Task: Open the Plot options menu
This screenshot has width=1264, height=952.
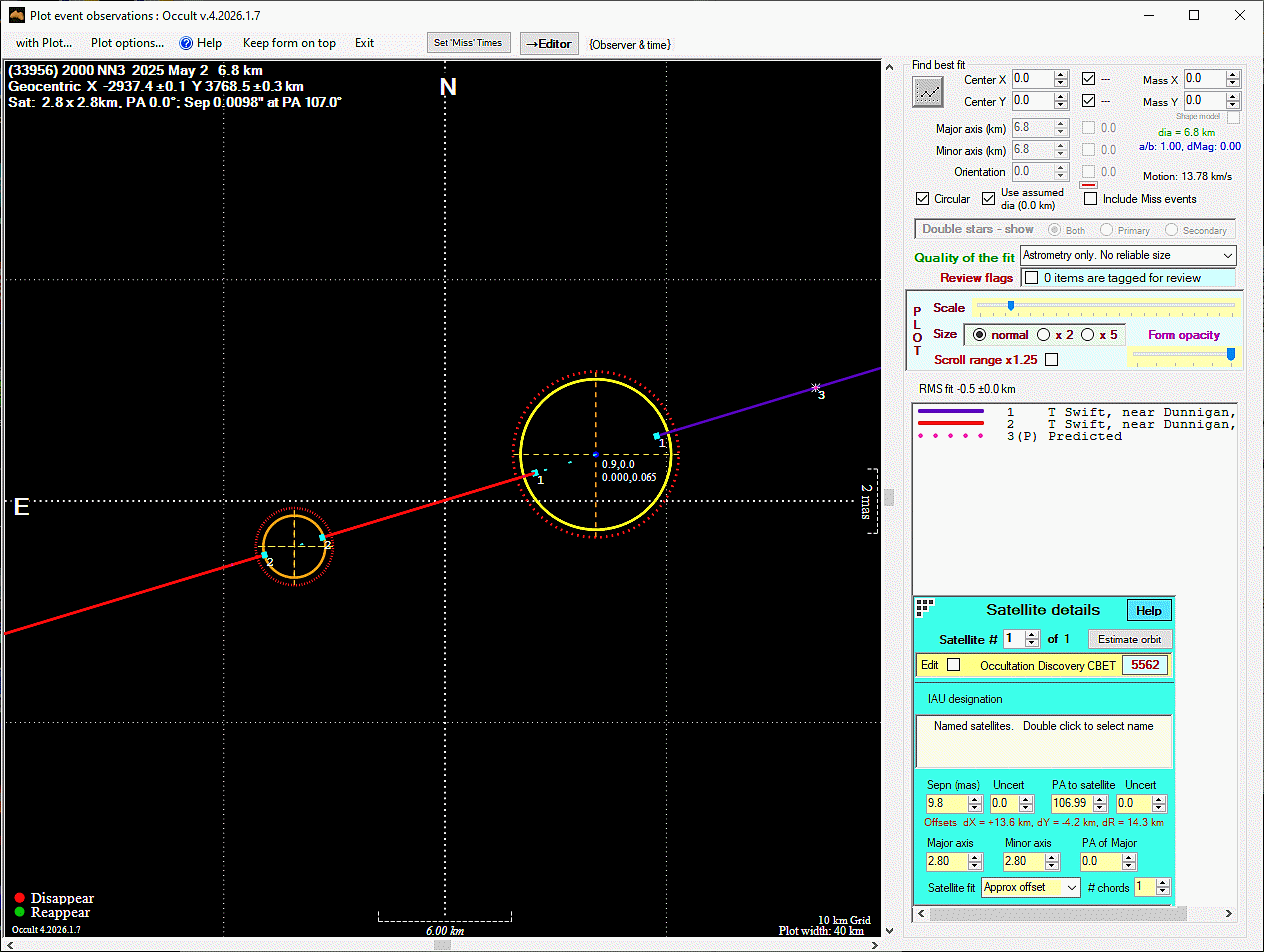Action: coord(127,43)
